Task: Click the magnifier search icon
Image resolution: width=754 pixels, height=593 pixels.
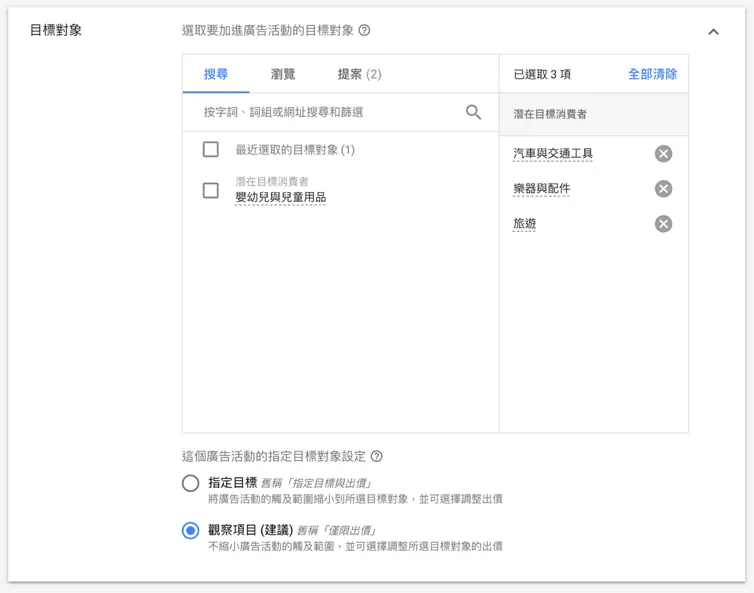Action: pyautogui.click(x=473, y=112)
